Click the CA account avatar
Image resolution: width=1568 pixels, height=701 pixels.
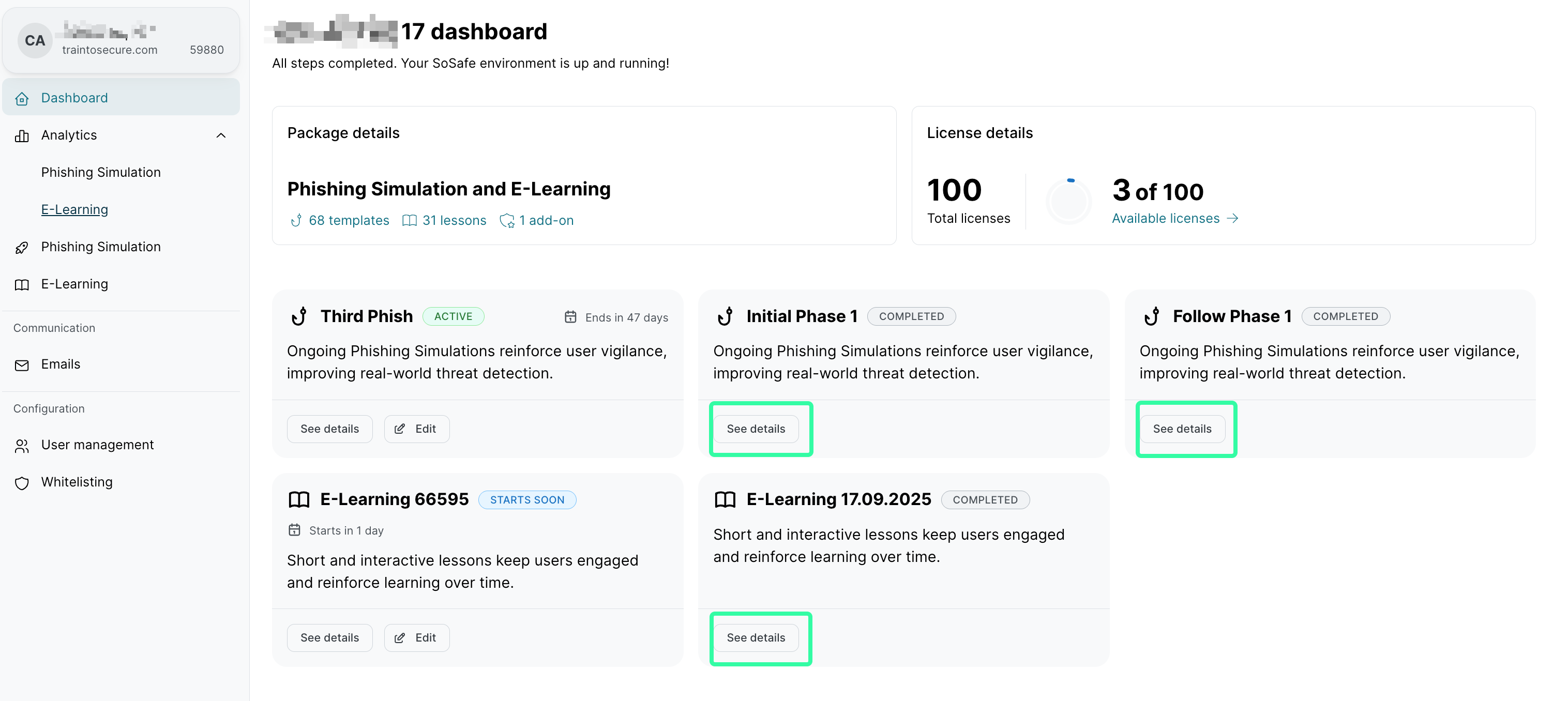(35, 41)
